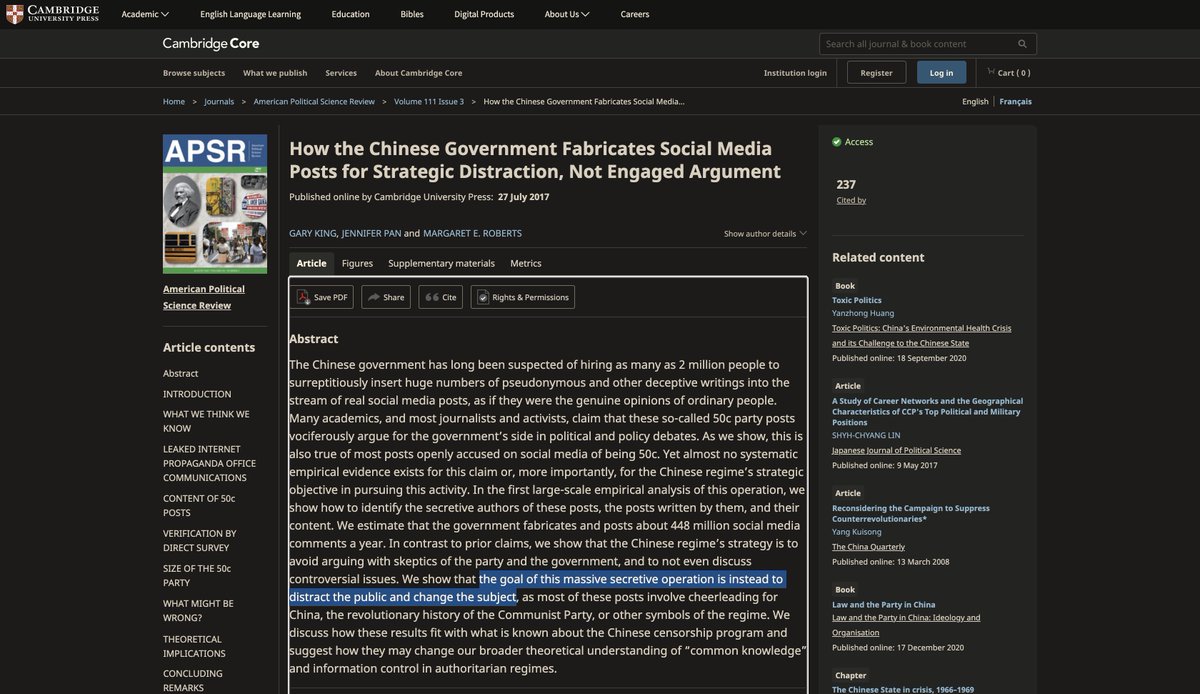Screen dimensions: 1200x694
Task: Click the search journal & book content field
Action: (917, 44)
